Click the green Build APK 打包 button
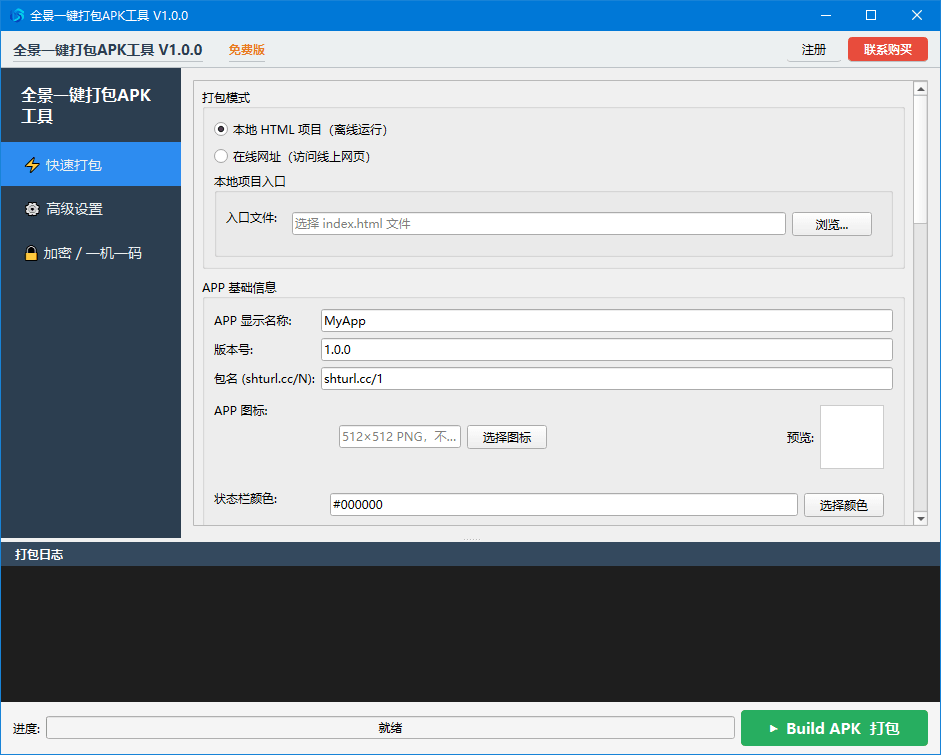941x755 pixels. pyautogui.click(x=834, y=728)
